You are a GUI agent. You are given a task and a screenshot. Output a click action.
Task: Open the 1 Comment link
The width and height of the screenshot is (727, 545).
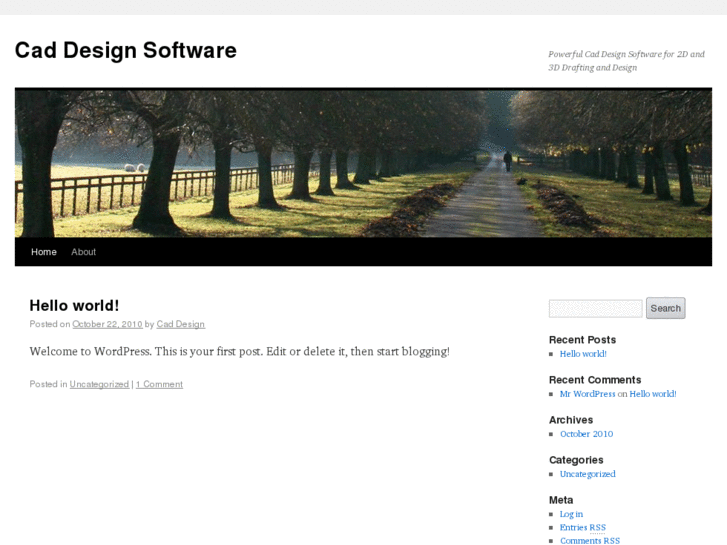coord(159,384)
